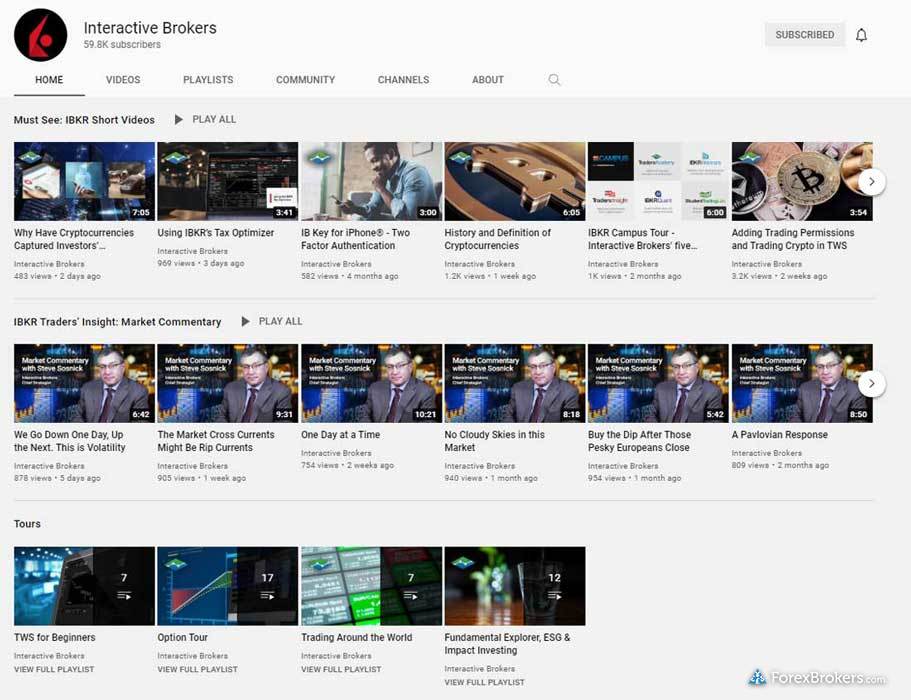Click the play icon beside Market Commentary section
911x700 pixels.
pos(246,321)
